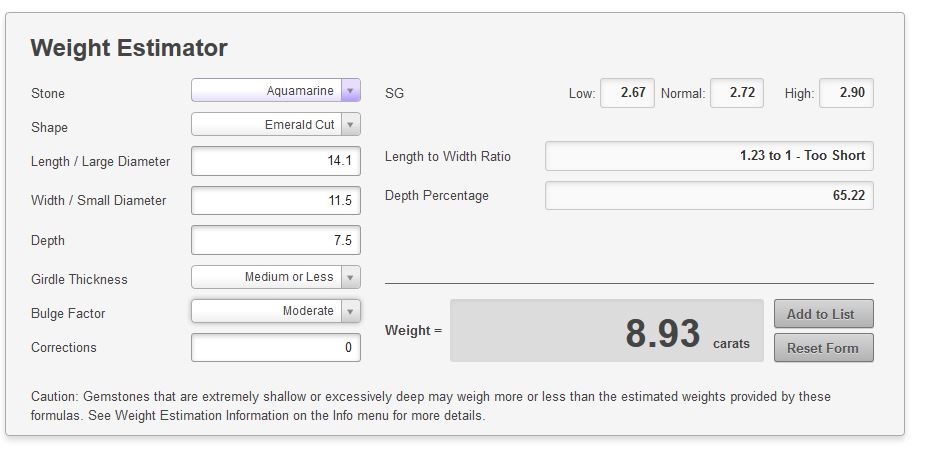Image resolution: width=932 pixels, height=449 pixels.
Task: Select the SG Low value box
Action: tap(628, 93)
